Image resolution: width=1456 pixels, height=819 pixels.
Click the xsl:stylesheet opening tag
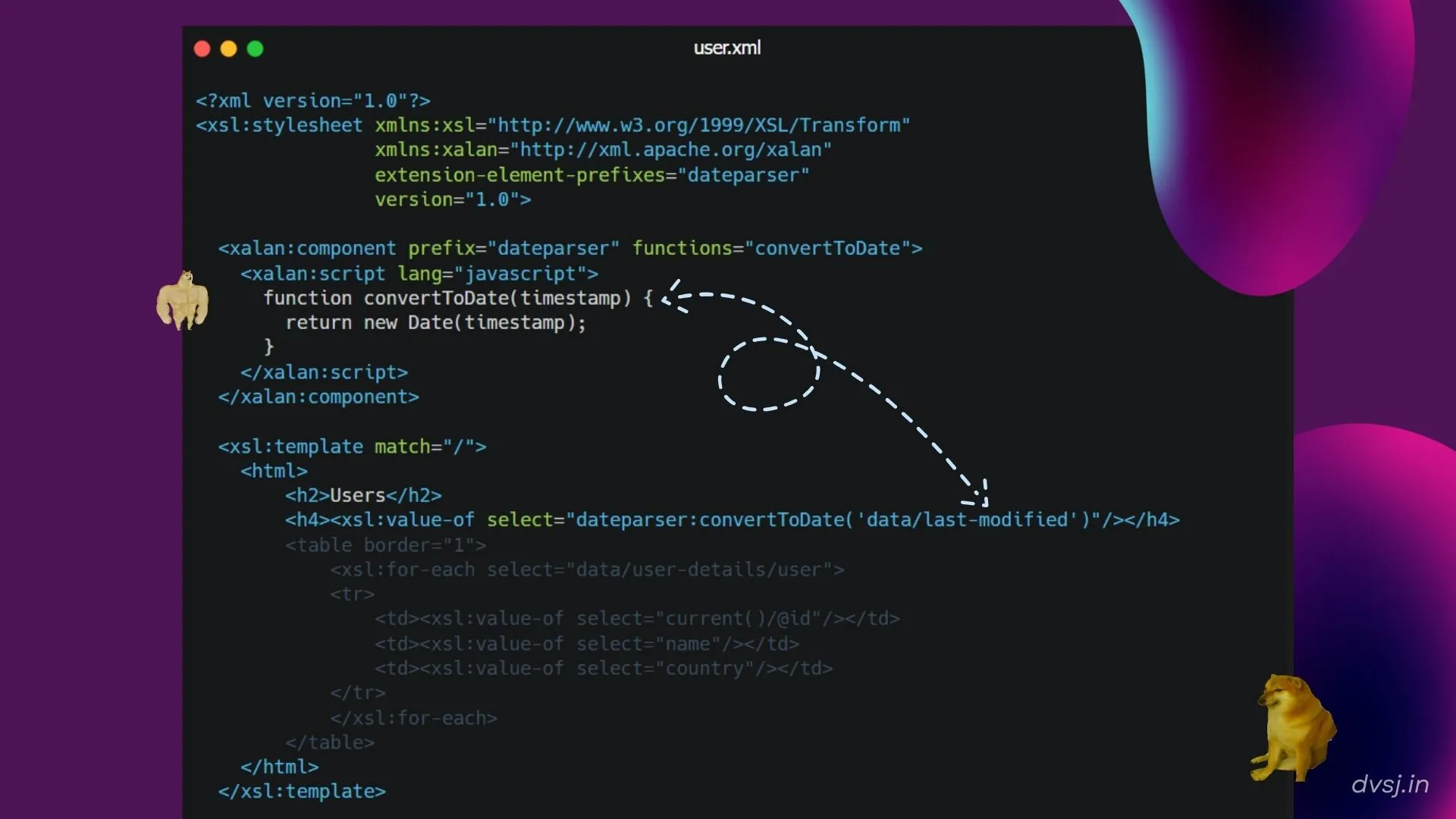pyautogui.click(x=278, y=125)
